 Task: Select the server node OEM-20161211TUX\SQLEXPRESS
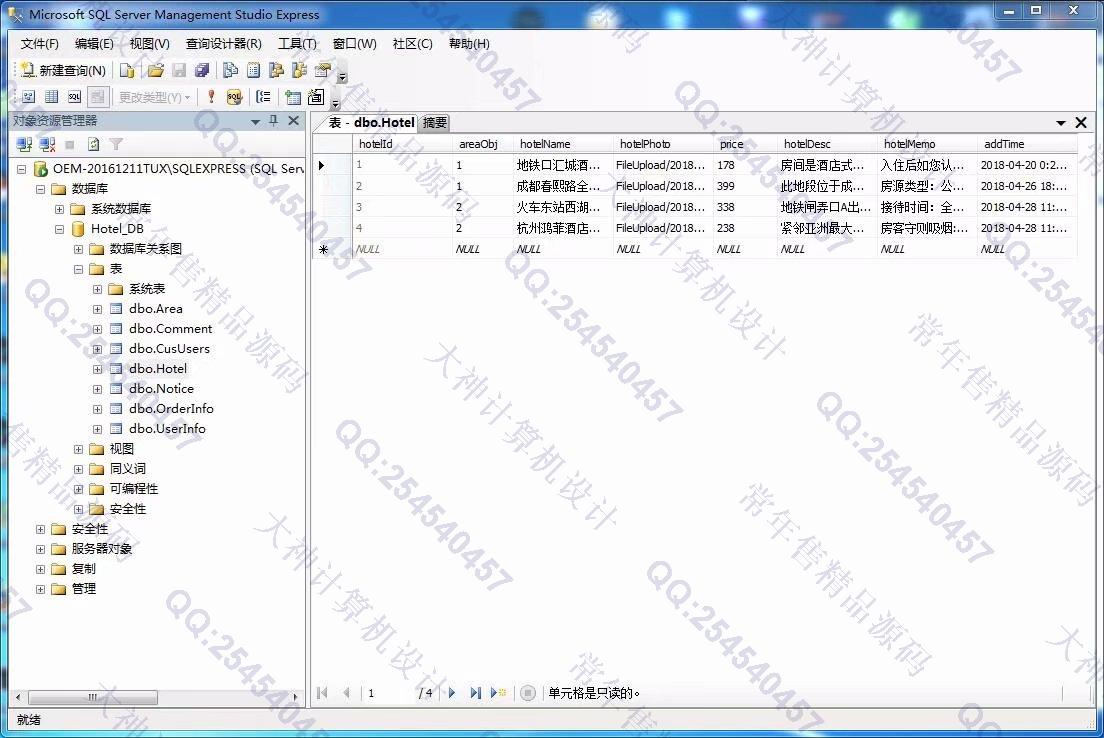point(178,169)
